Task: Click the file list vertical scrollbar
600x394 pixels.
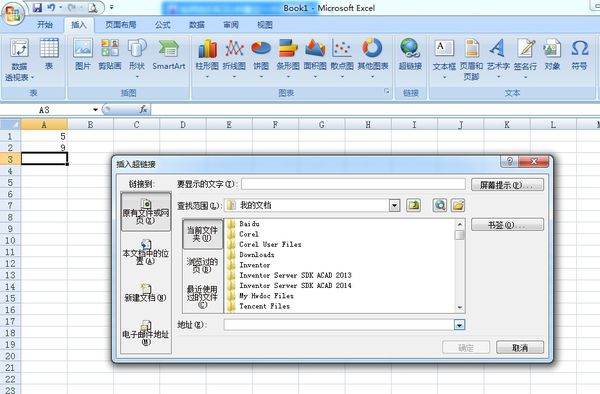Action: 460,266
